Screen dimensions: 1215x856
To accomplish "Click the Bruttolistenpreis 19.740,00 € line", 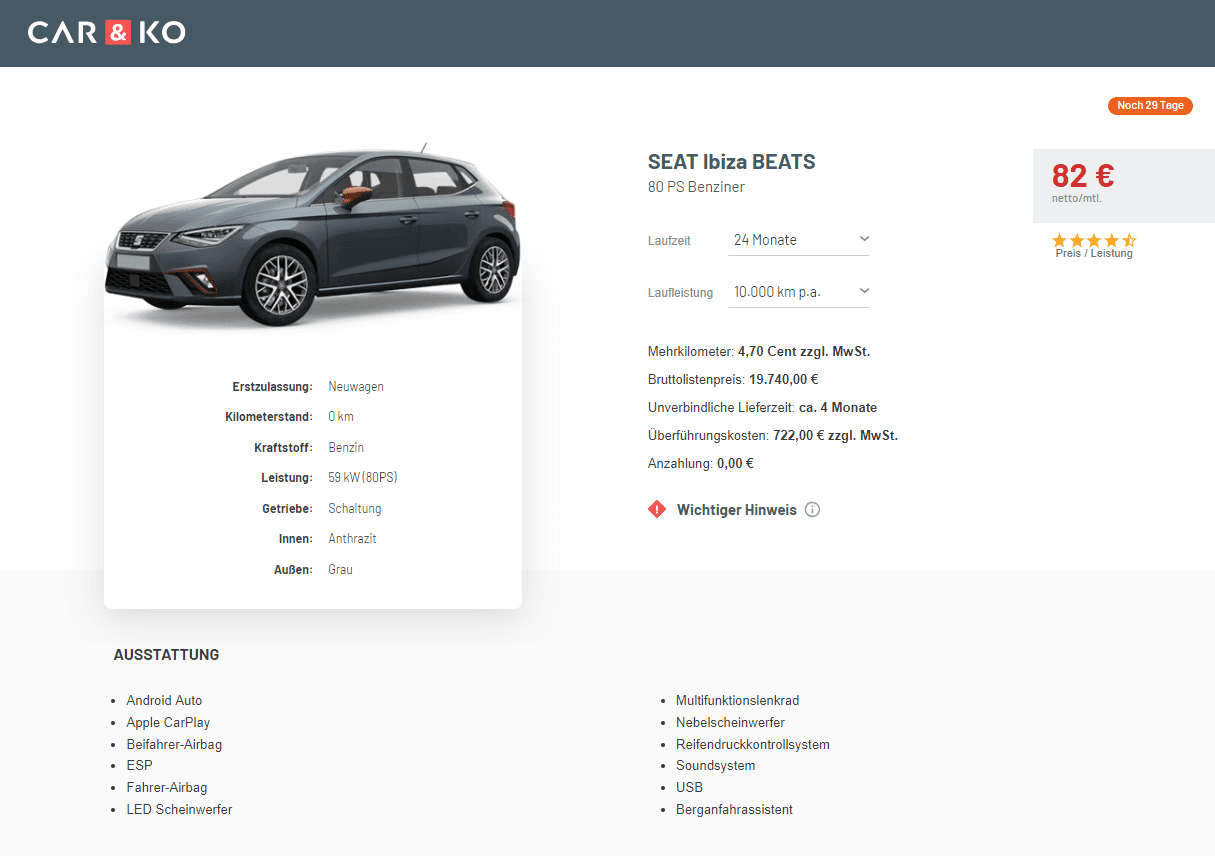I will coord(733,380).
